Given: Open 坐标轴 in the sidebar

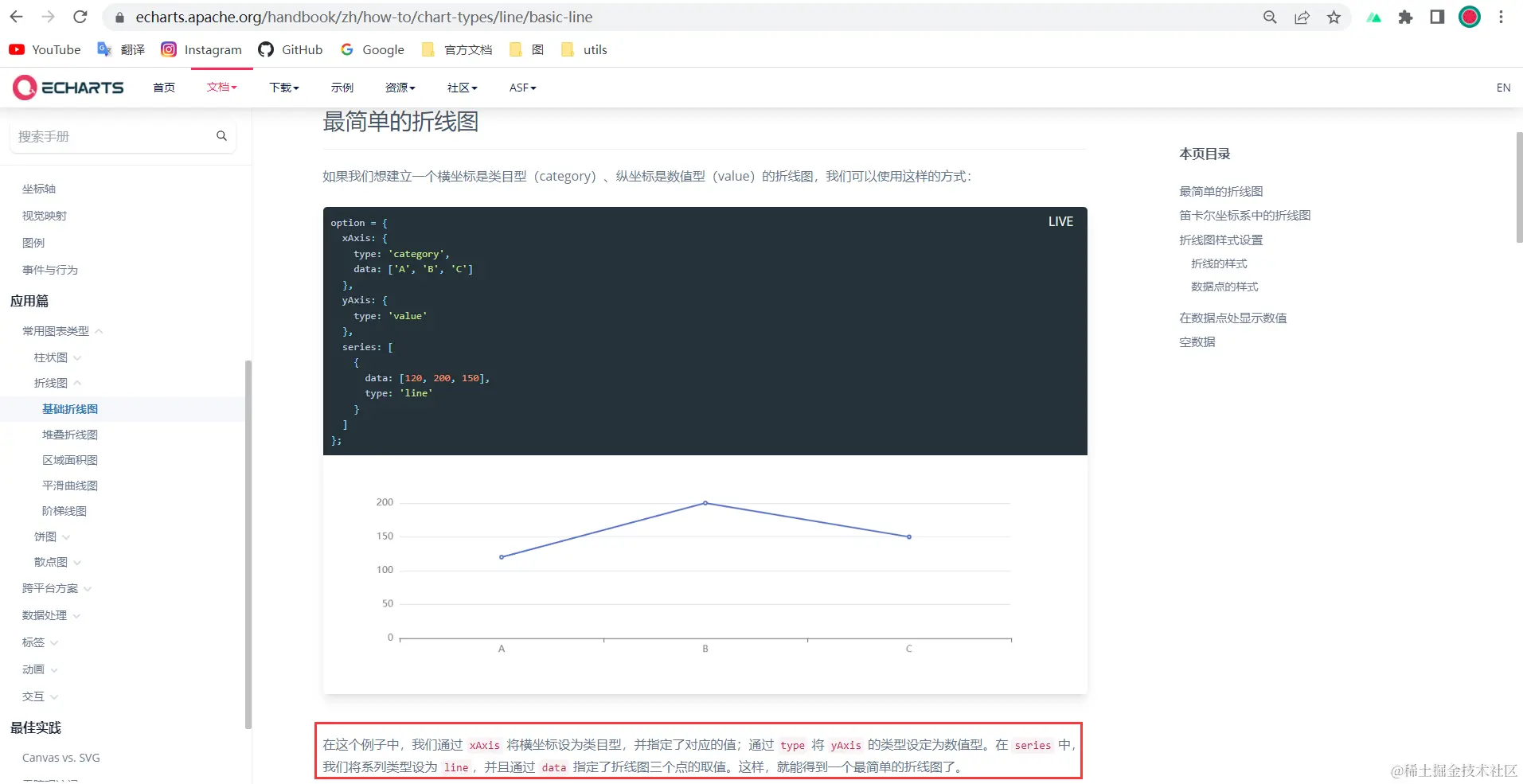Looking at the screenshot, I should coord(39,189).
